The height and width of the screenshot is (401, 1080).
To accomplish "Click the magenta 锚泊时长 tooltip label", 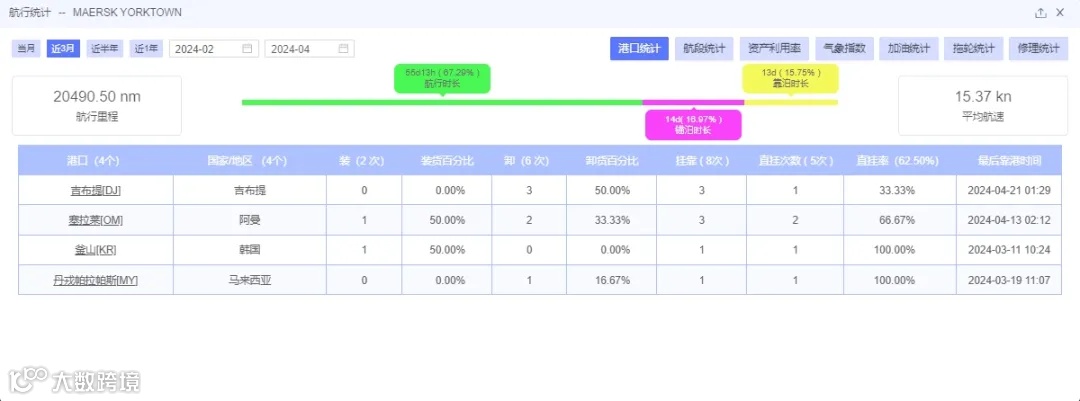I will (693, 125).
